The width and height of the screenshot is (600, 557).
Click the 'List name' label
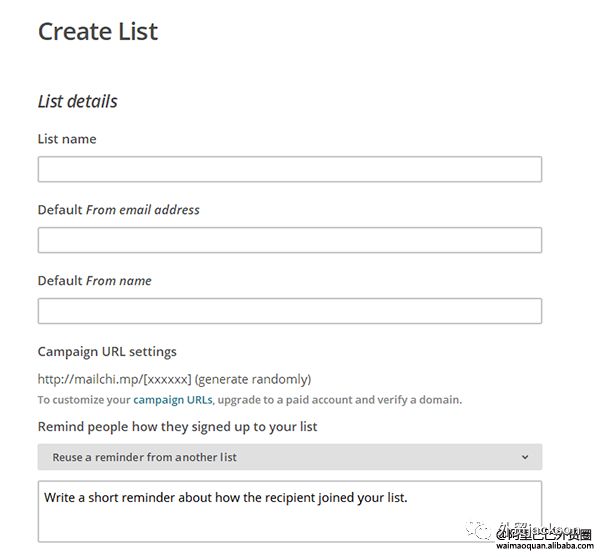pos(67,139)
